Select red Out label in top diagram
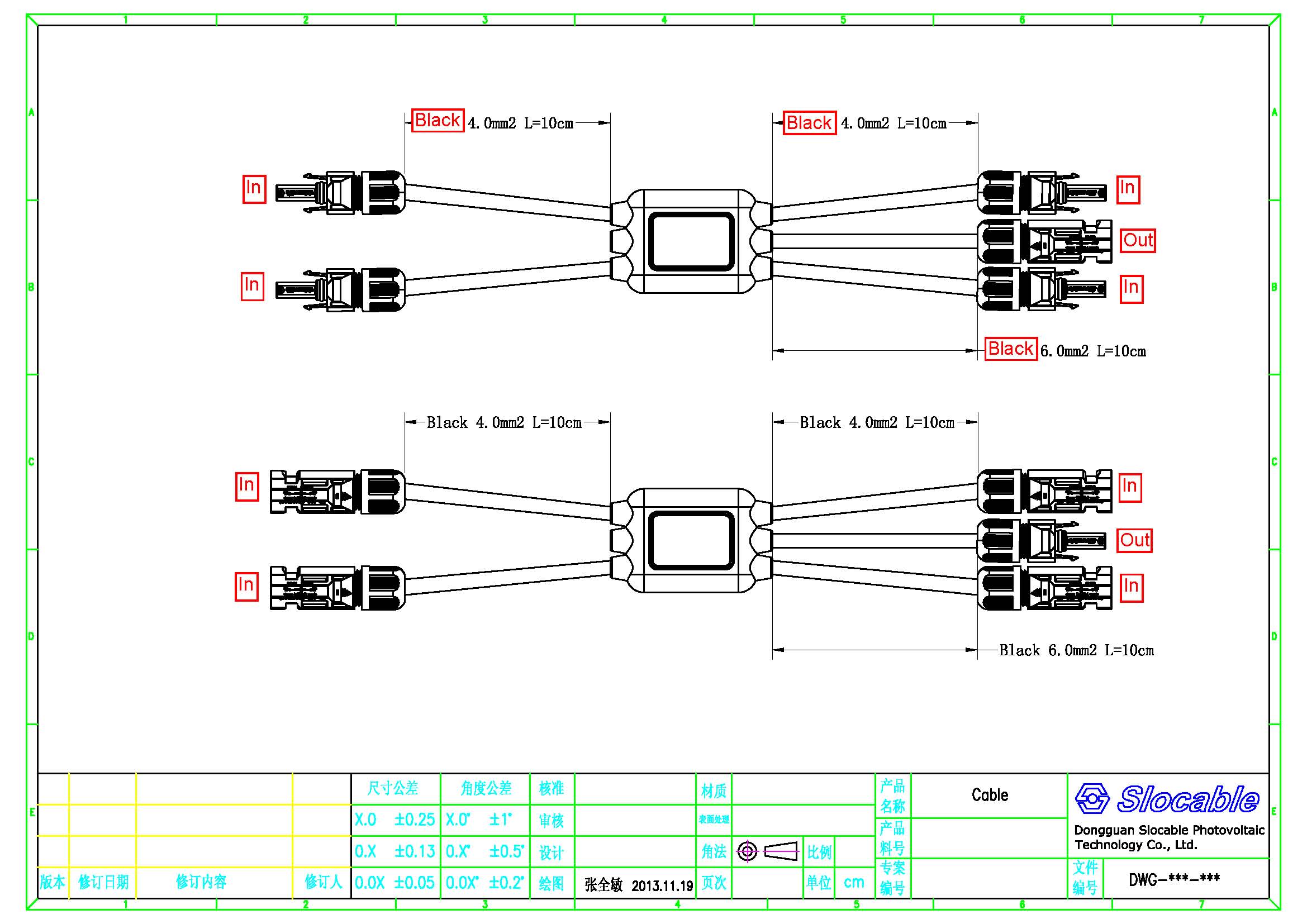Viewport: 1307px width, 924px height. point(1138,240)
